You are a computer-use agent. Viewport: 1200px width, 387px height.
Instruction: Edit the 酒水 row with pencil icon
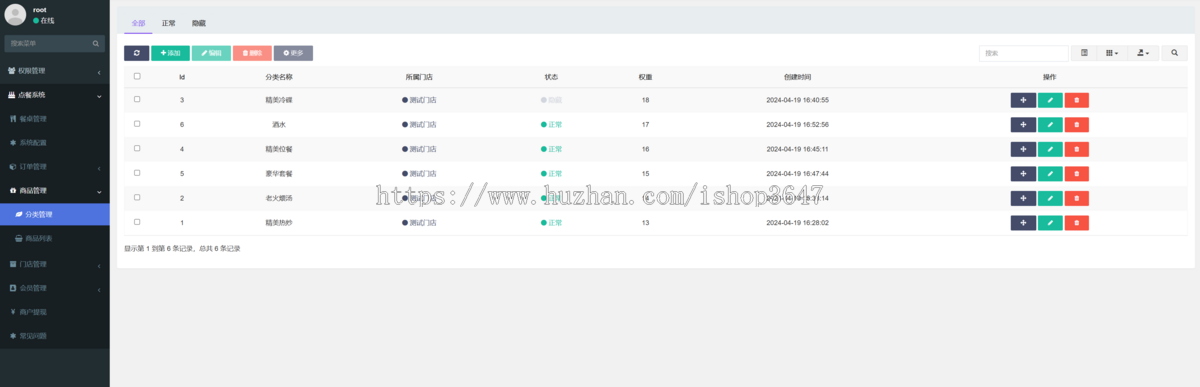1050,125
